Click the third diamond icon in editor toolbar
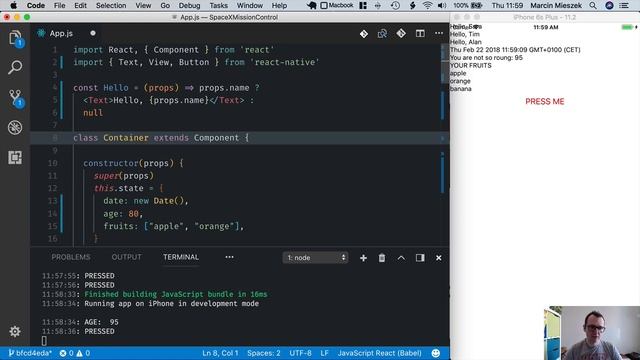640x360 pixels. (x=401, y=33)
